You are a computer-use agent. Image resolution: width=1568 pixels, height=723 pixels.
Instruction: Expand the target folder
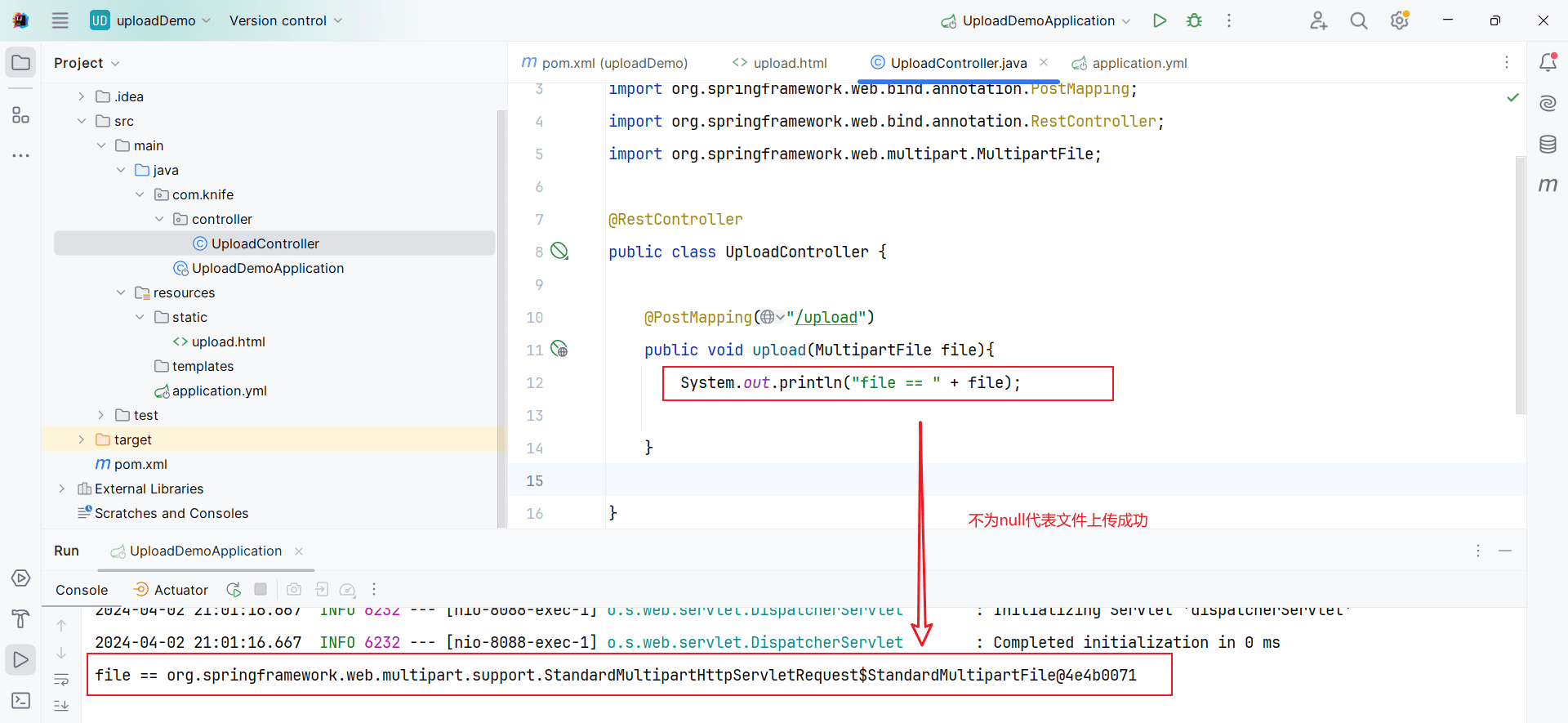(x=81, y=440)
